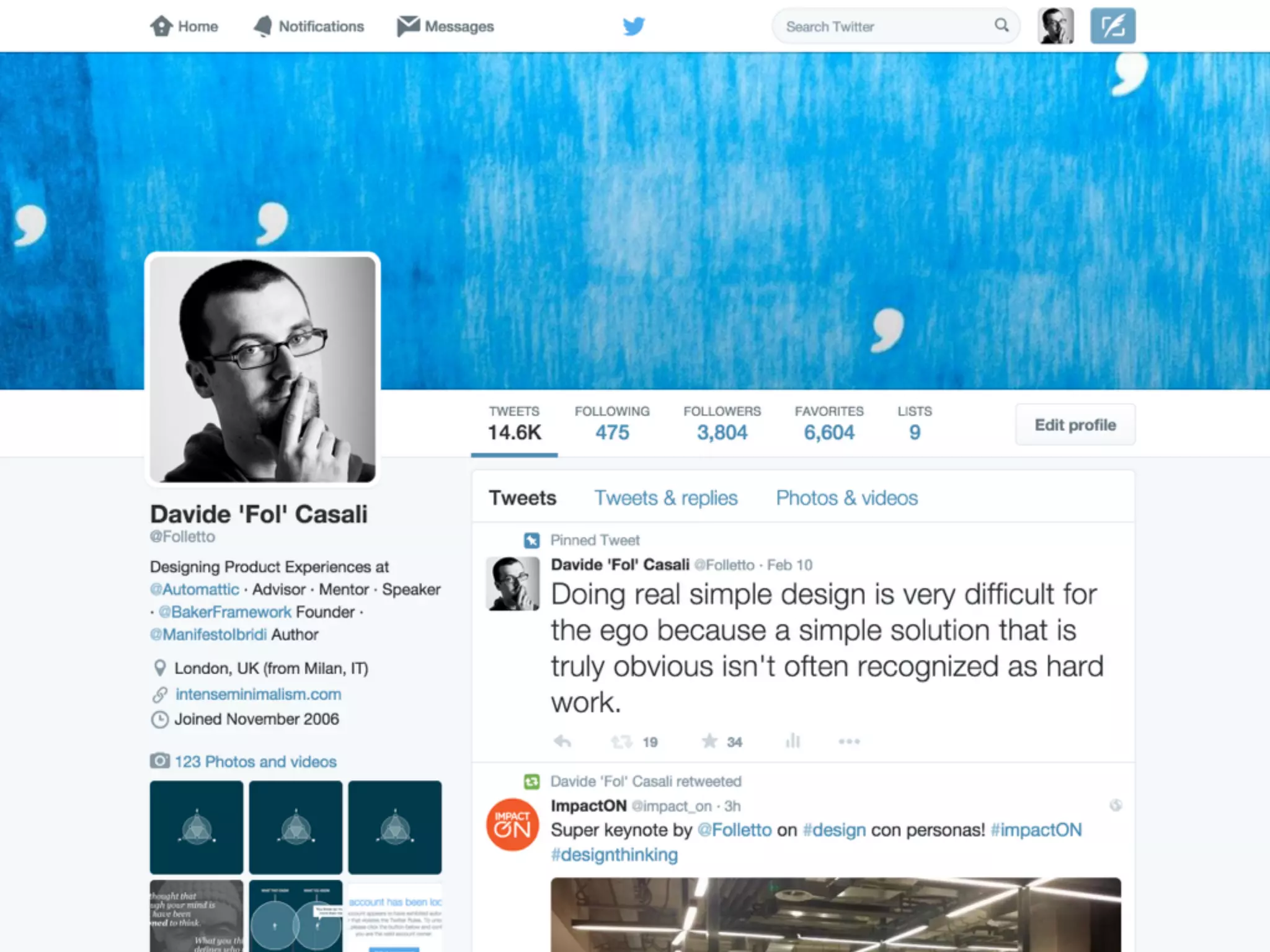This screenshot has height=952, width=1270.
Task: Click the Twitter bird logo
Action: click(x=634, y=26)
